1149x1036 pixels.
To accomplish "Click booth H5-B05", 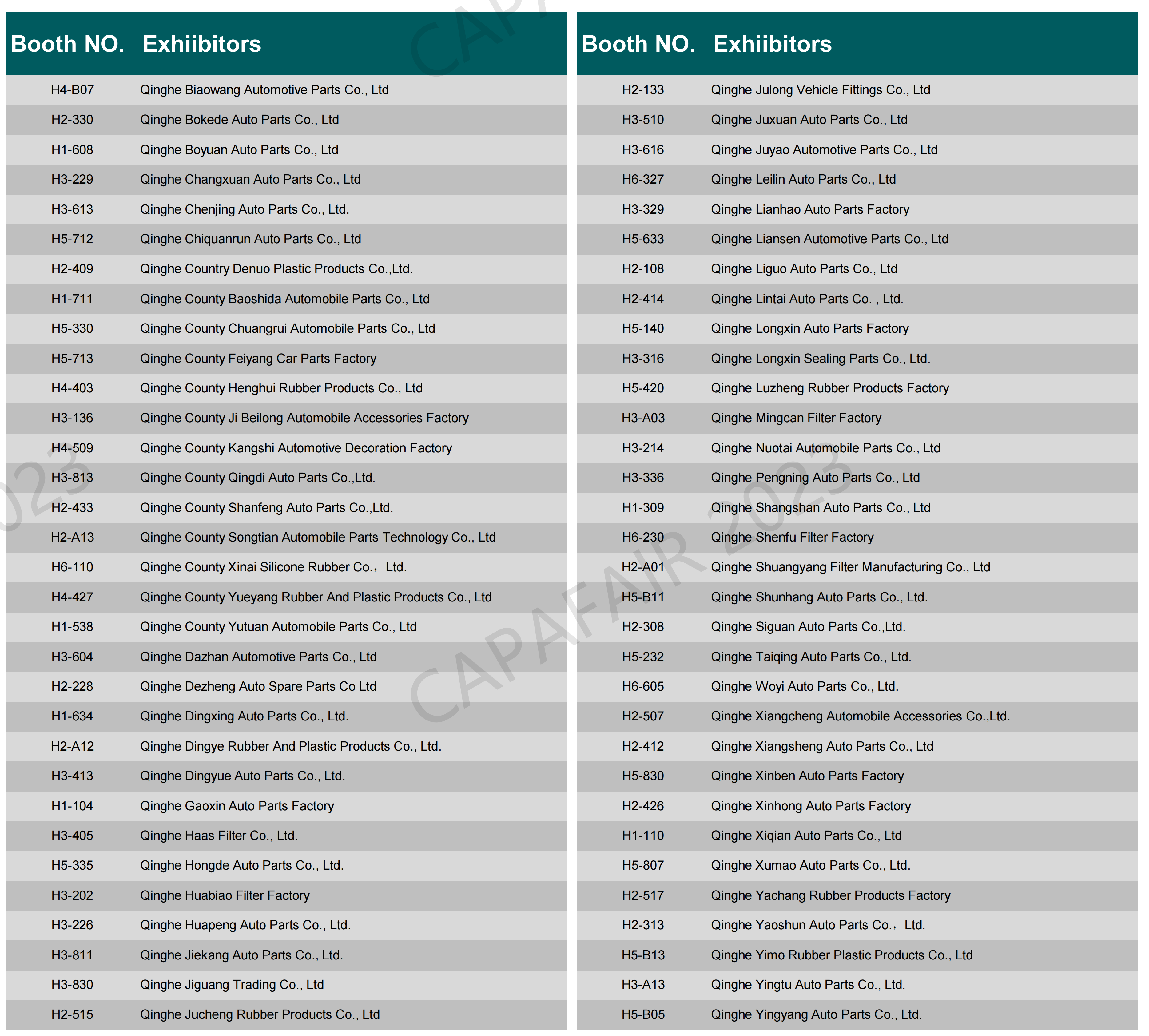I will pos(643,1014).
